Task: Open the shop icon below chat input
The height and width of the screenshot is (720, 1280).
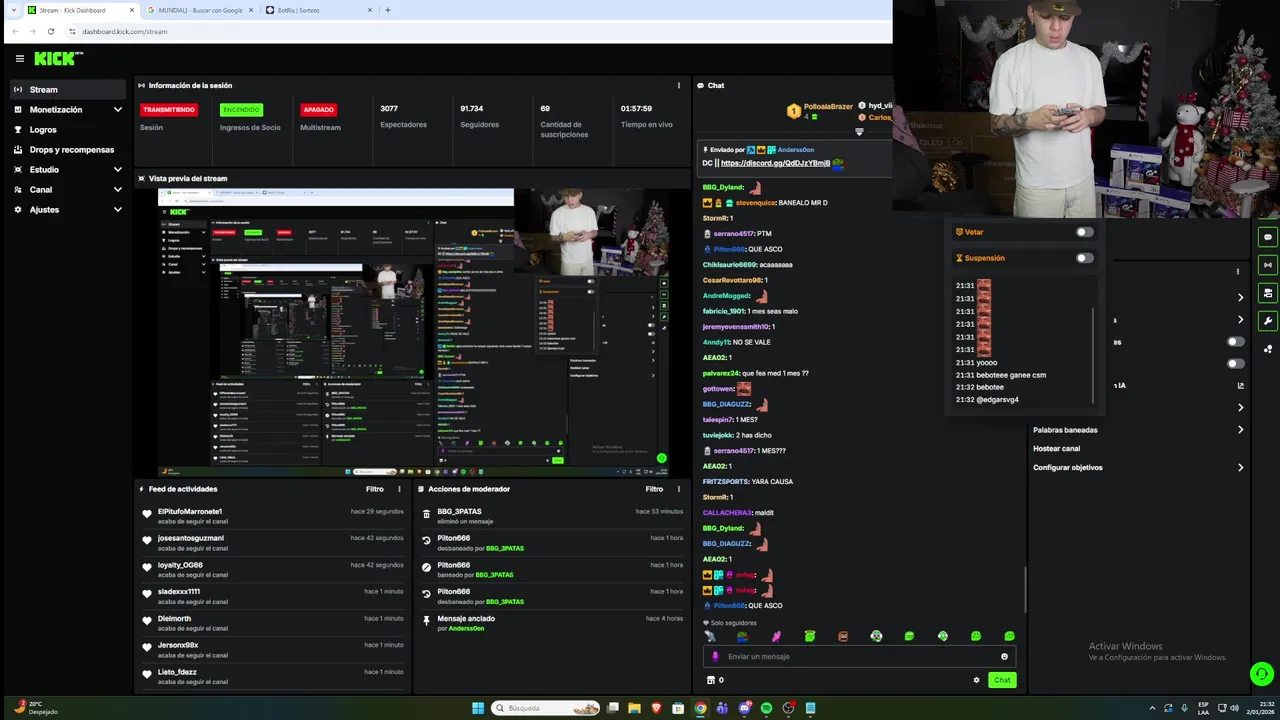Action: coord(711,680)
